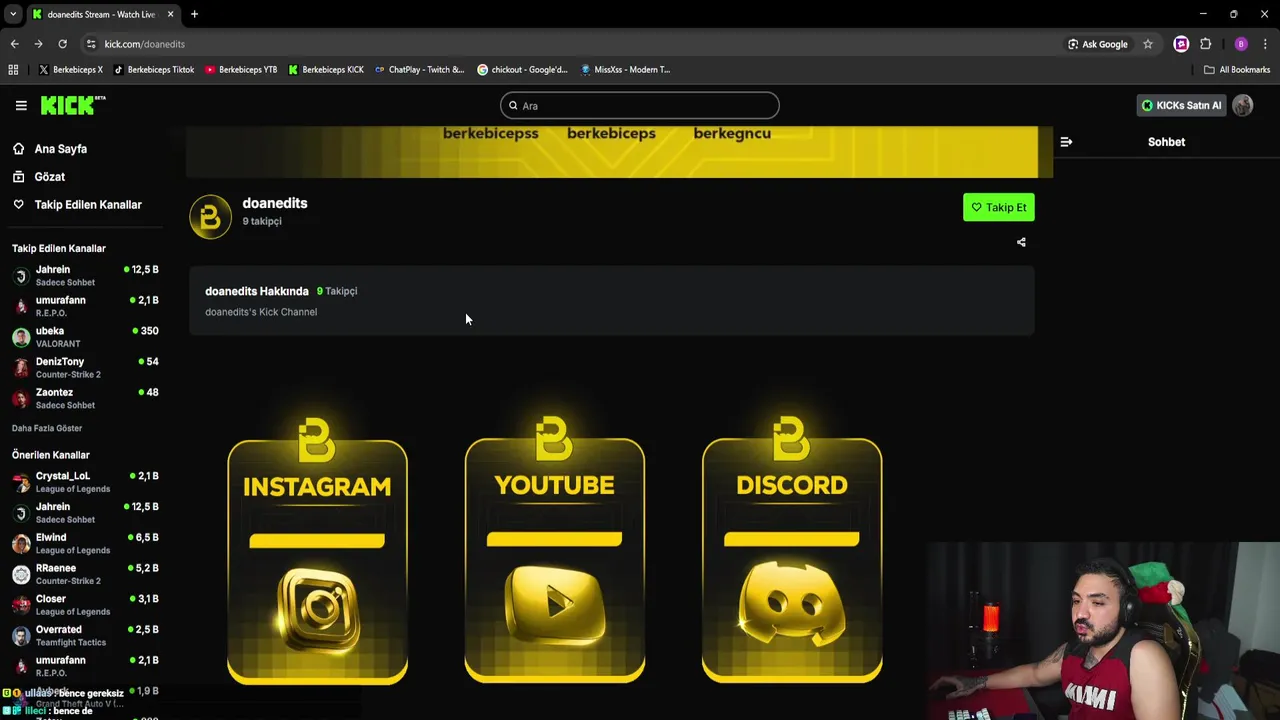Open umurafann followed channel R.E.P.O.

85,306
